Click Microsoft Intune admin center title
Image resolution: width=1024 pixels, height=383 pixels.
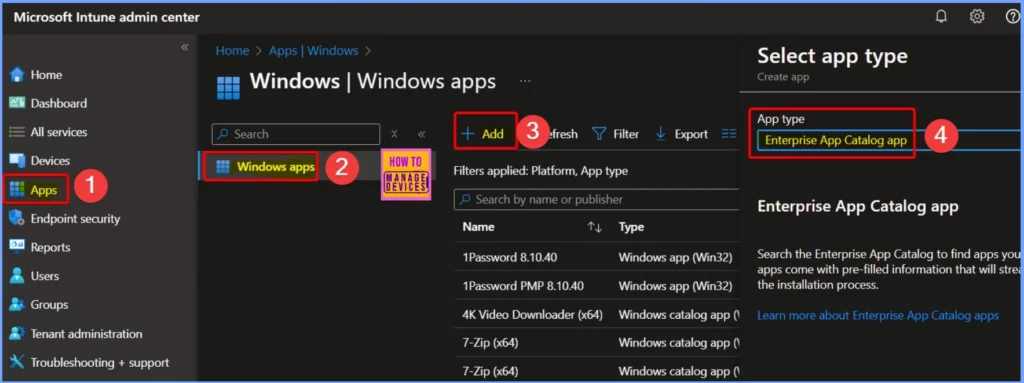[x=106, y=17]
